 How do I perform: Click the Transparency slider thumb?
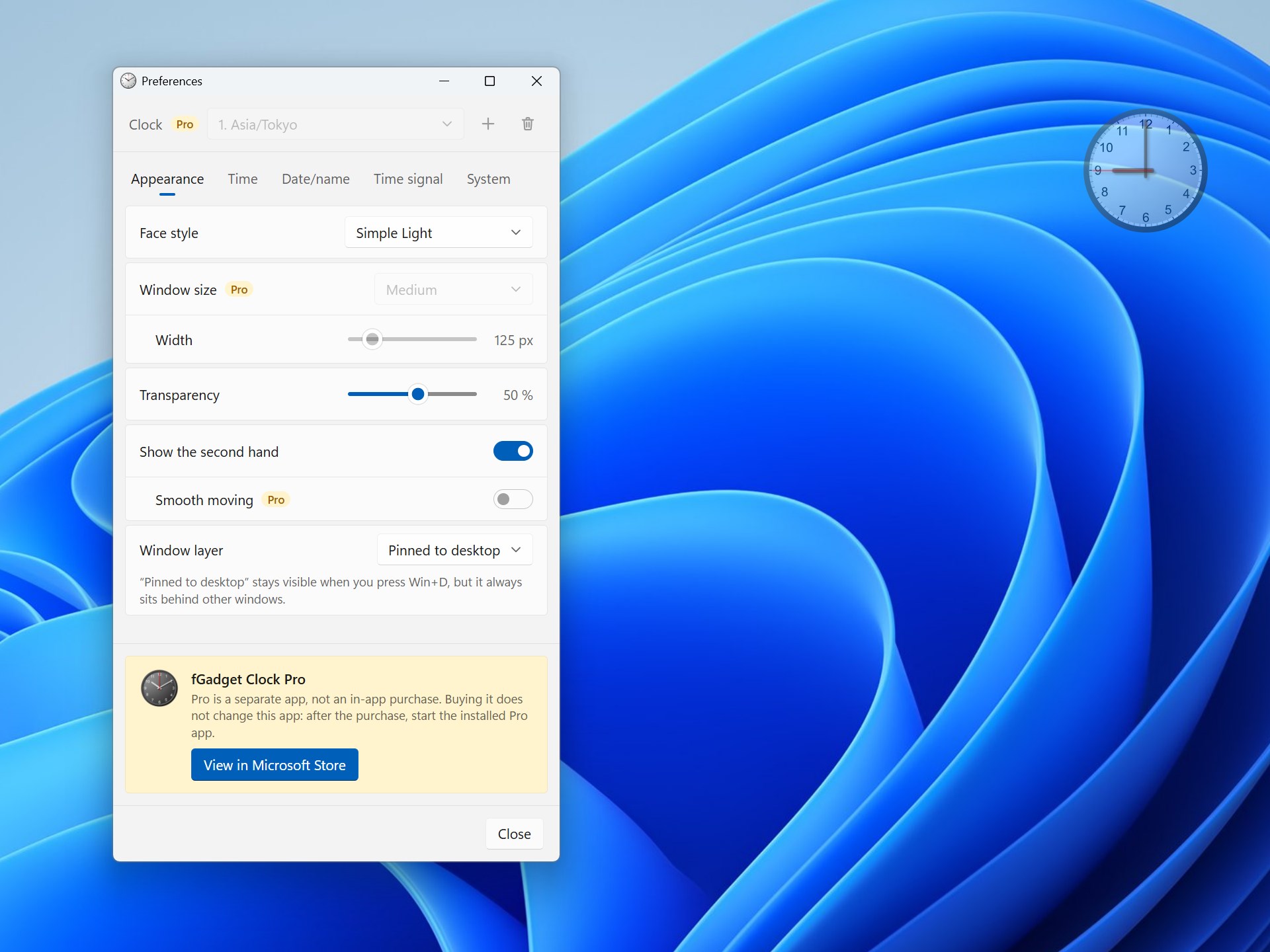click(x=418, y=394)
